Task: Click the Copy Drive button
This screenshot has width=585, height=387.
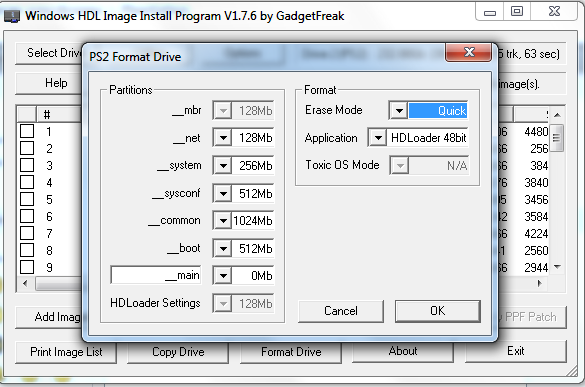Action: pos(178,352)
